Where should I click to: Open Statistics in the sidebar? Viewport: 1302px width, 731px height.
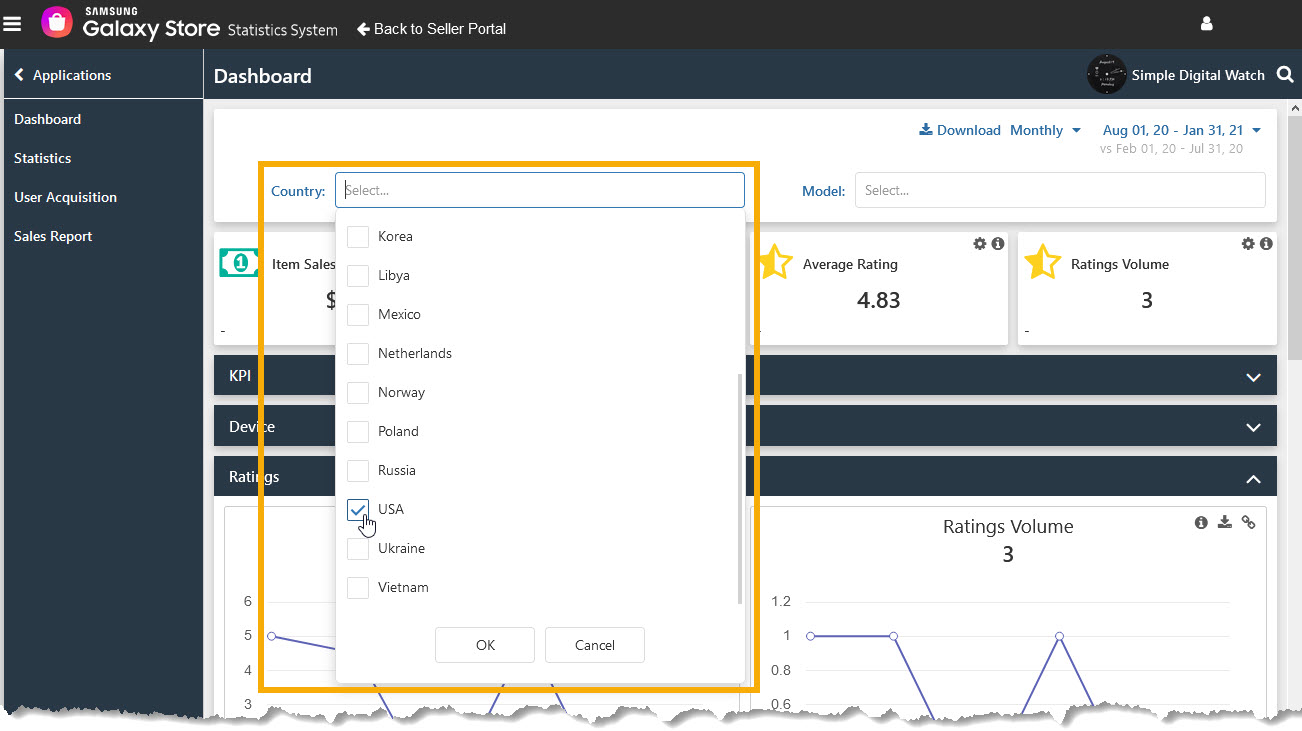42,158
